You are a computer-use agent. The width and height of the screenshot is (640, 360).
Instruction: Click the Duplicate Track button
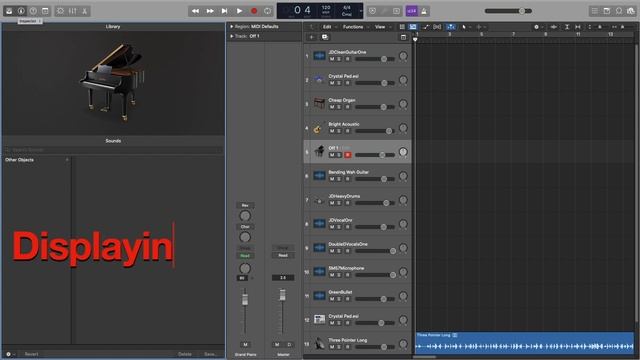tap(325, 37)
